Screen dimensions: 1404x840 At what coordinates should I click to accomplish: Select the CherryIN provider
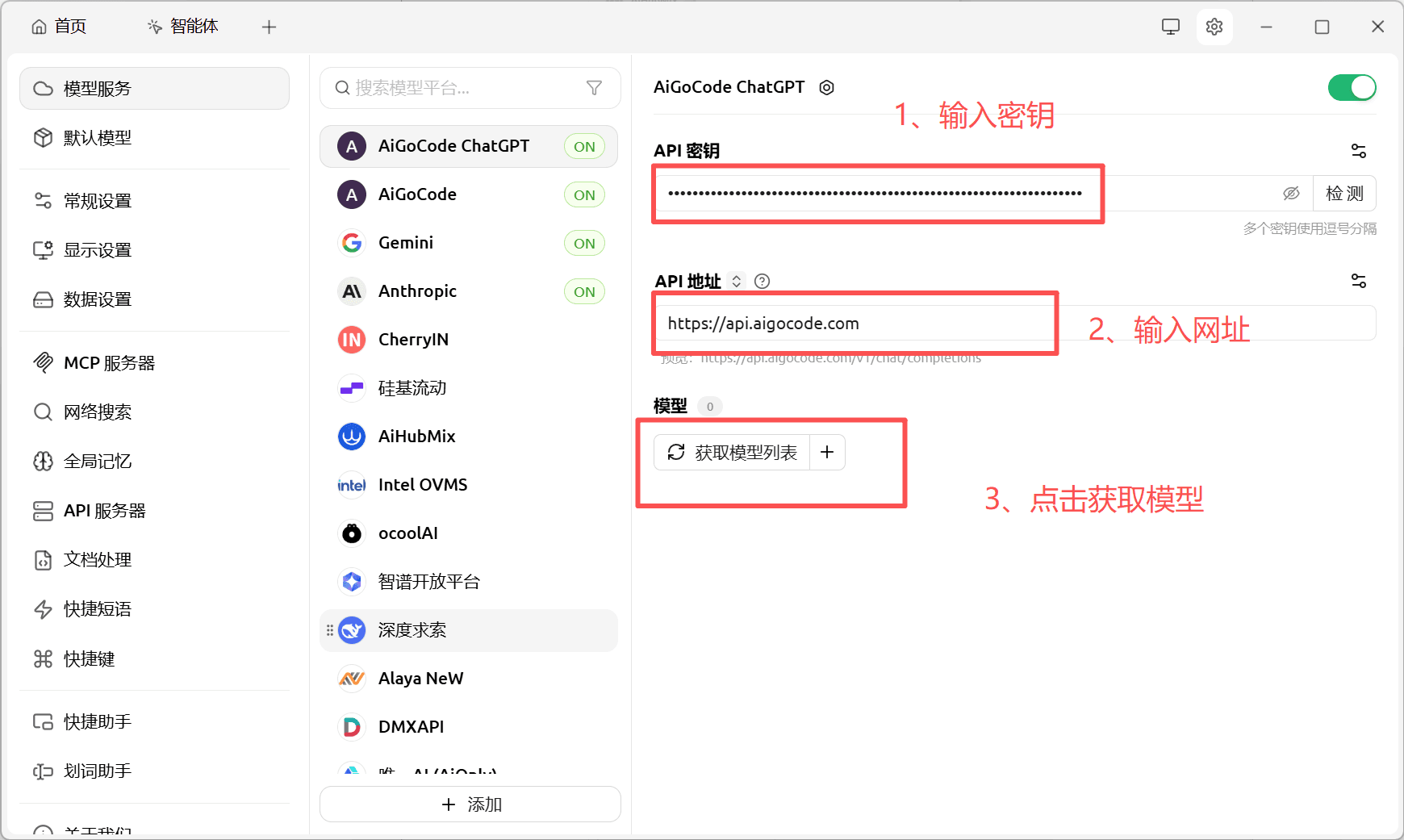(x=469, y=340)
